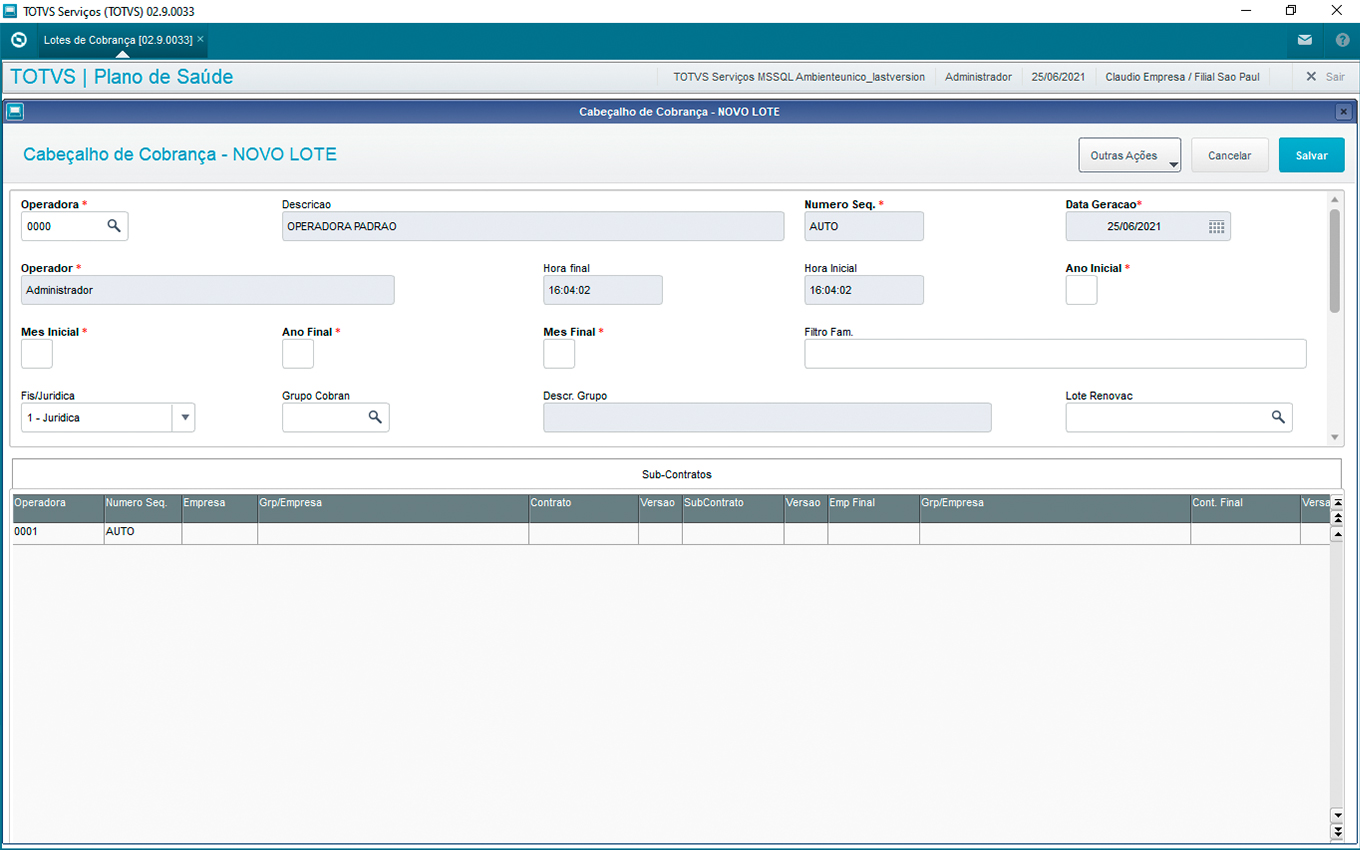The height and width of the screenshot is (850, 1360).
Task: Click the Ano Inicial input field
Action: click(x=1081, y=290)
